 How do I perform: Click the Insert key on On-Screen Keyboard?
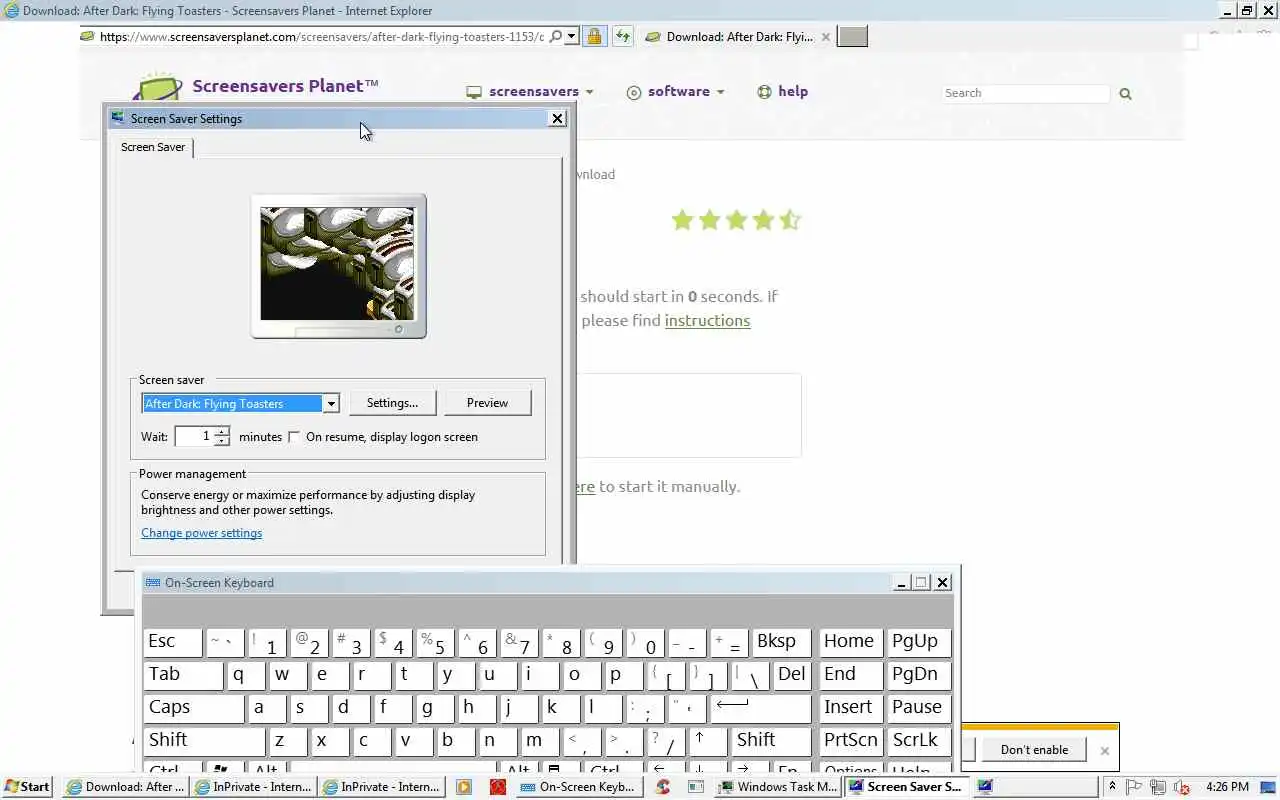click(x=850, y=708)
